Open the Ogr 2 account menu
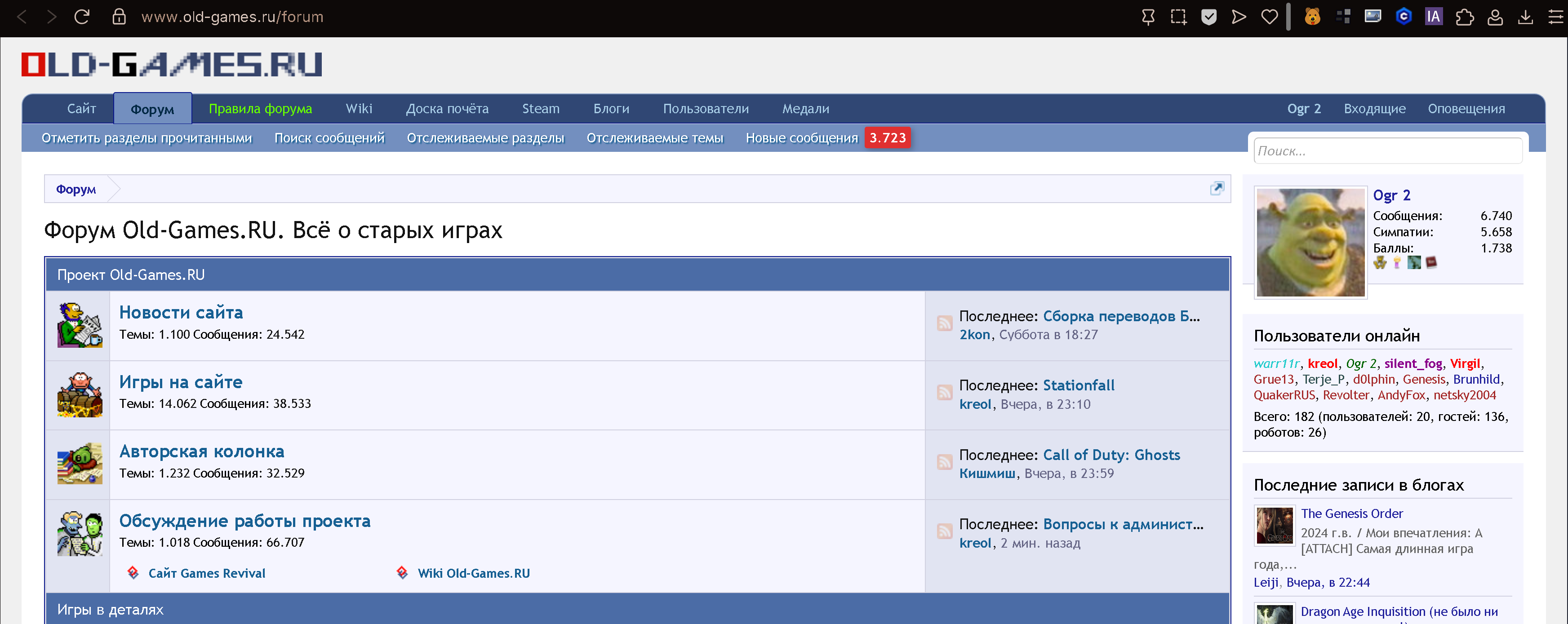Screen dimensions: 1568x624 pyautogui.click(x=1303, y=109)
